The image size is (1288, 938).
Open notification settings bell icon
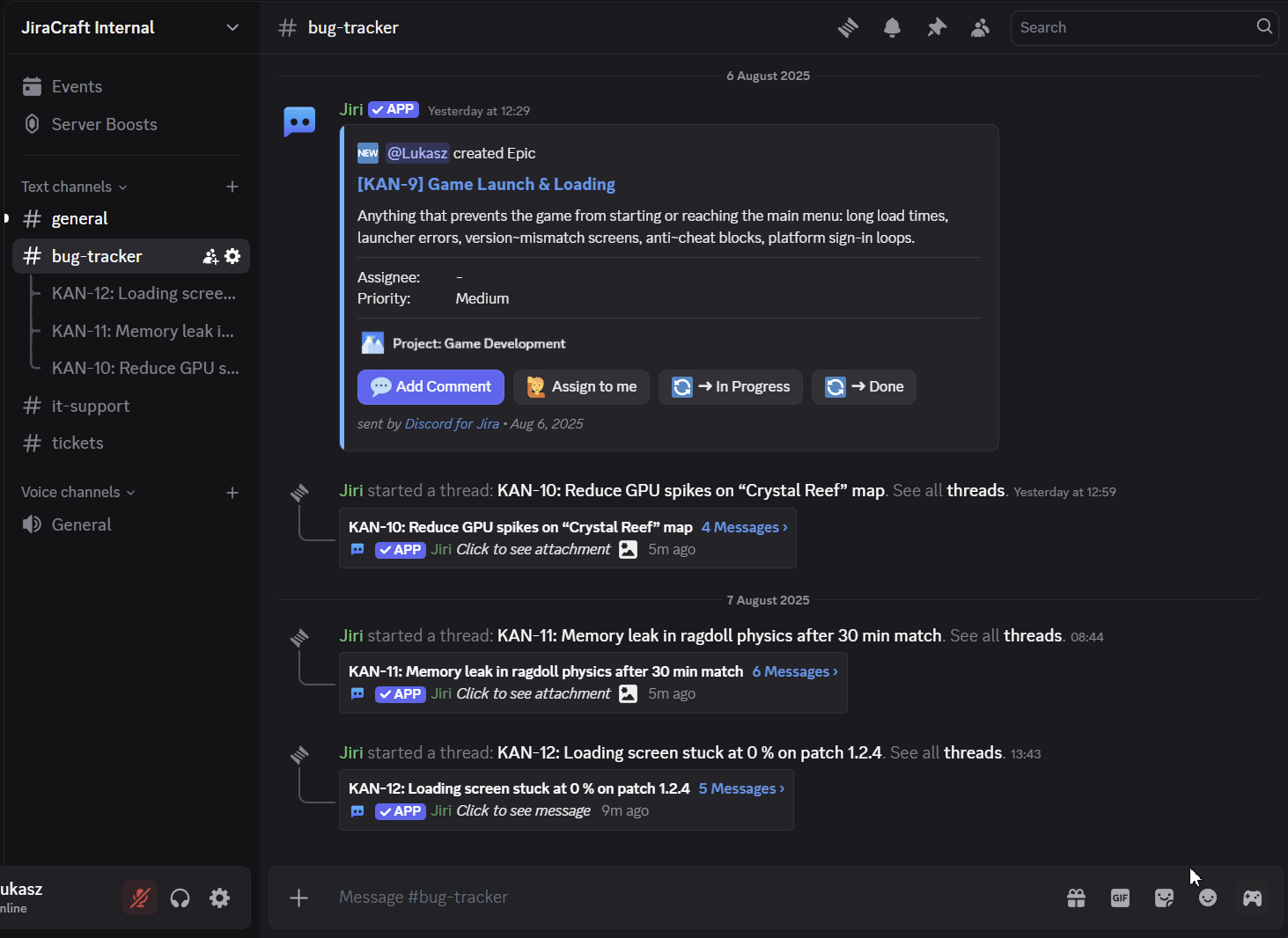point(892,27)
